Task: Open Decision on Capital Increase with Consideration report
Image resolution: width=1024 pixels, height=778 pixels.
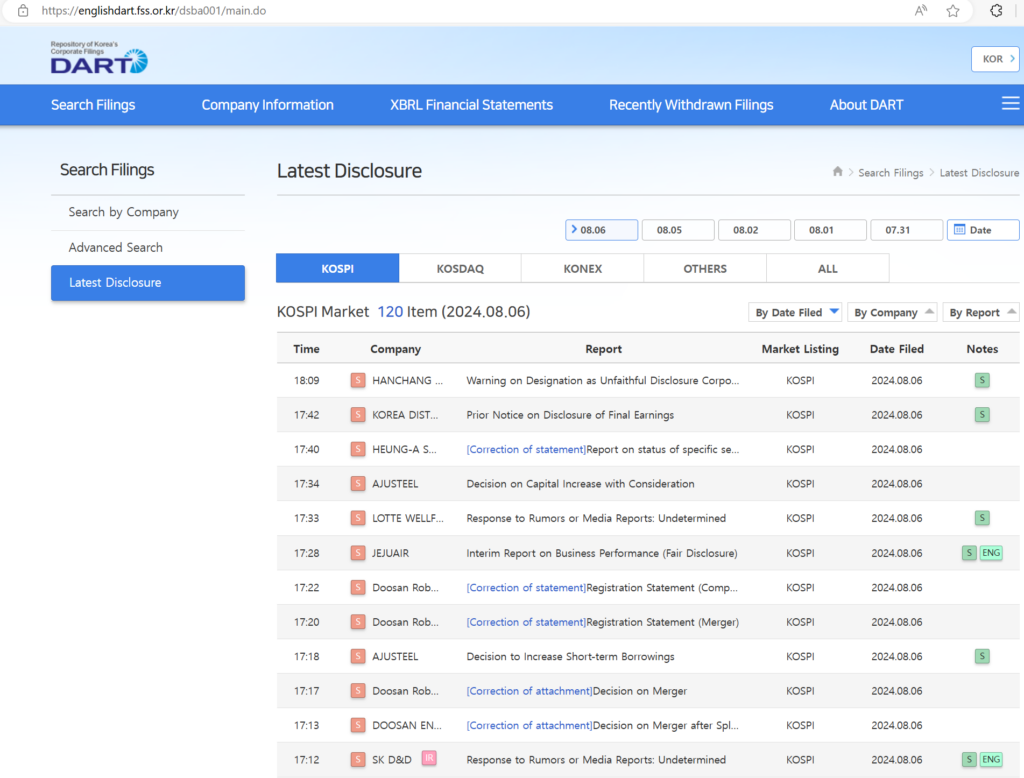Action: pyautogui.click(x=581, y=484)
